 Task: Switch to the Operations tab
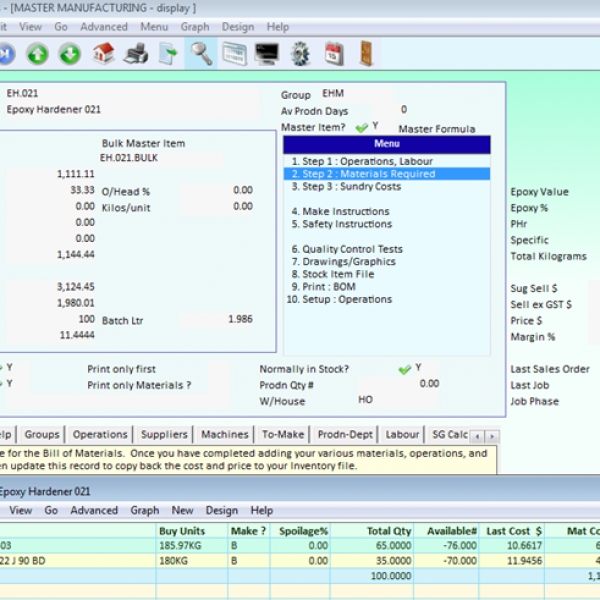click(99, 435)
